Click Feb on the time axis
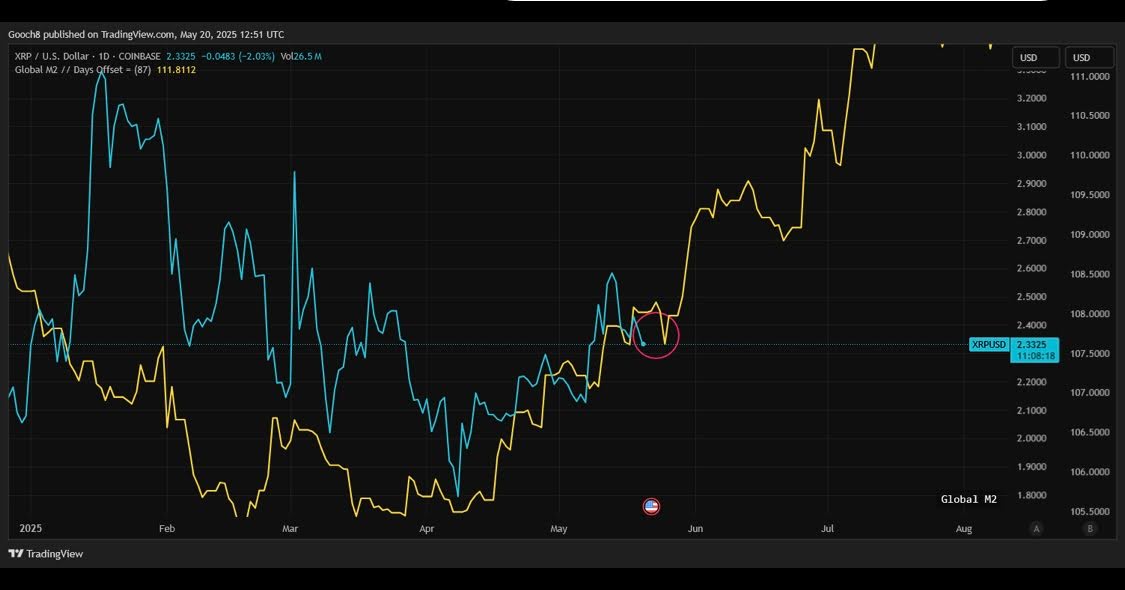This screenshot has height=590, width=1125. [166, 528]
